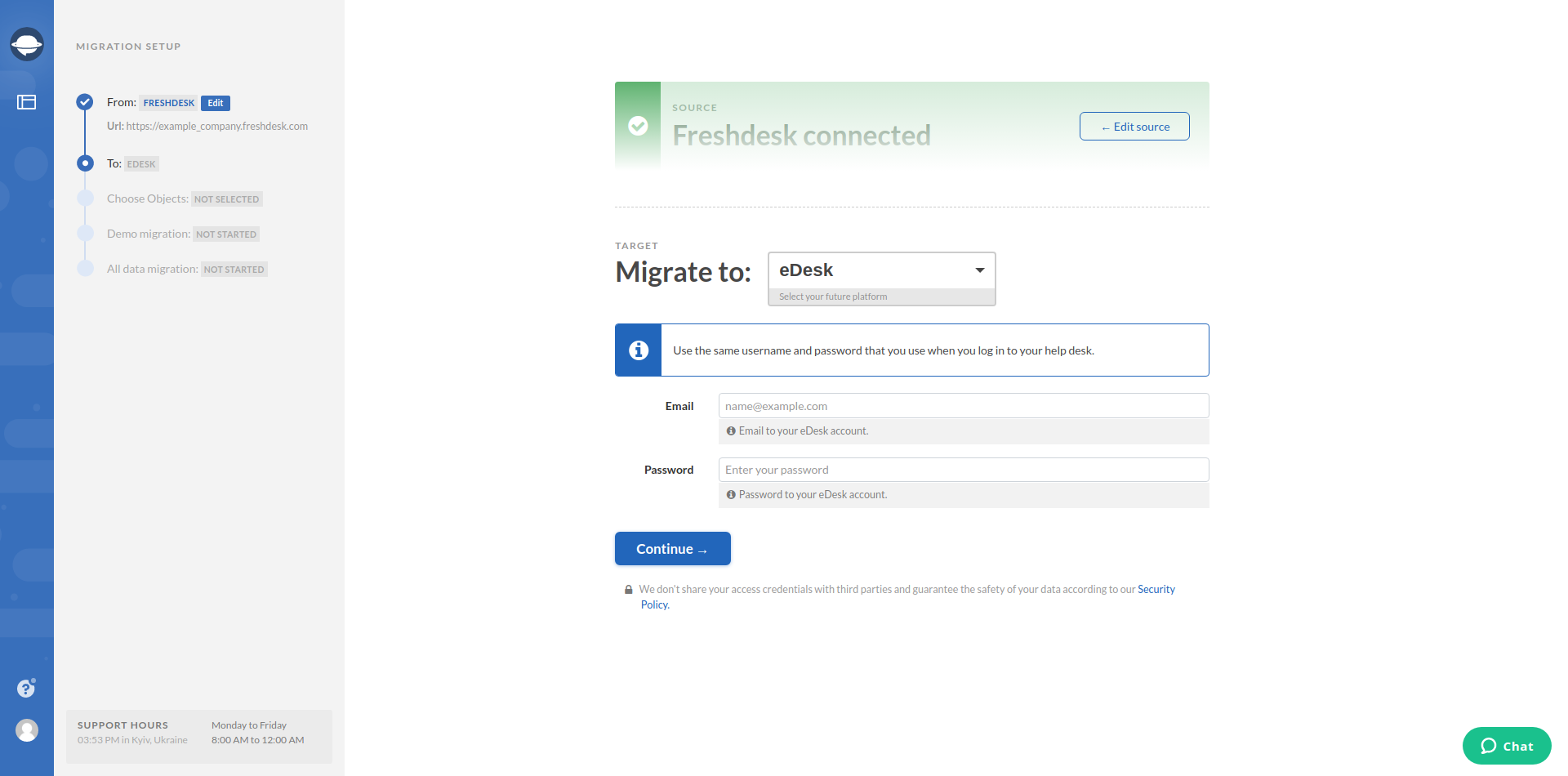
Task: Click the green checkmark on Freshdesk connected
Action: click(x=638, y=126)
